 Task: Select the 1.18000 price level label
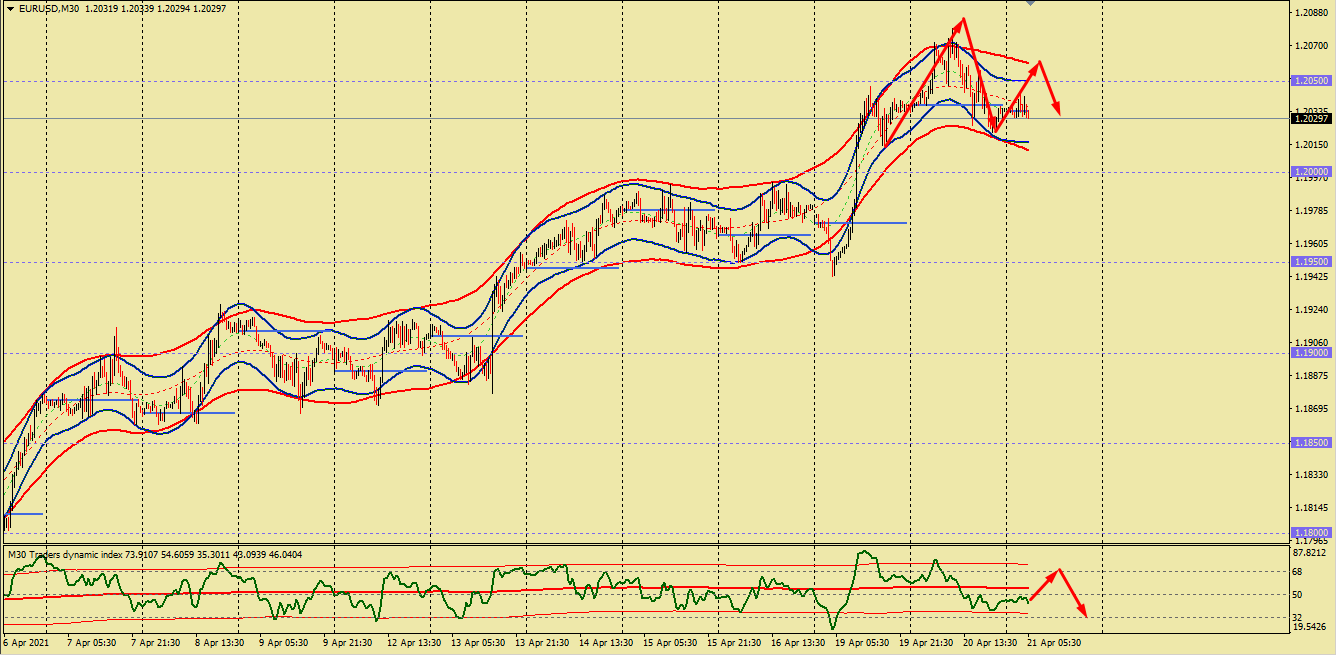pyautogui.click(x=1310, y=533)
